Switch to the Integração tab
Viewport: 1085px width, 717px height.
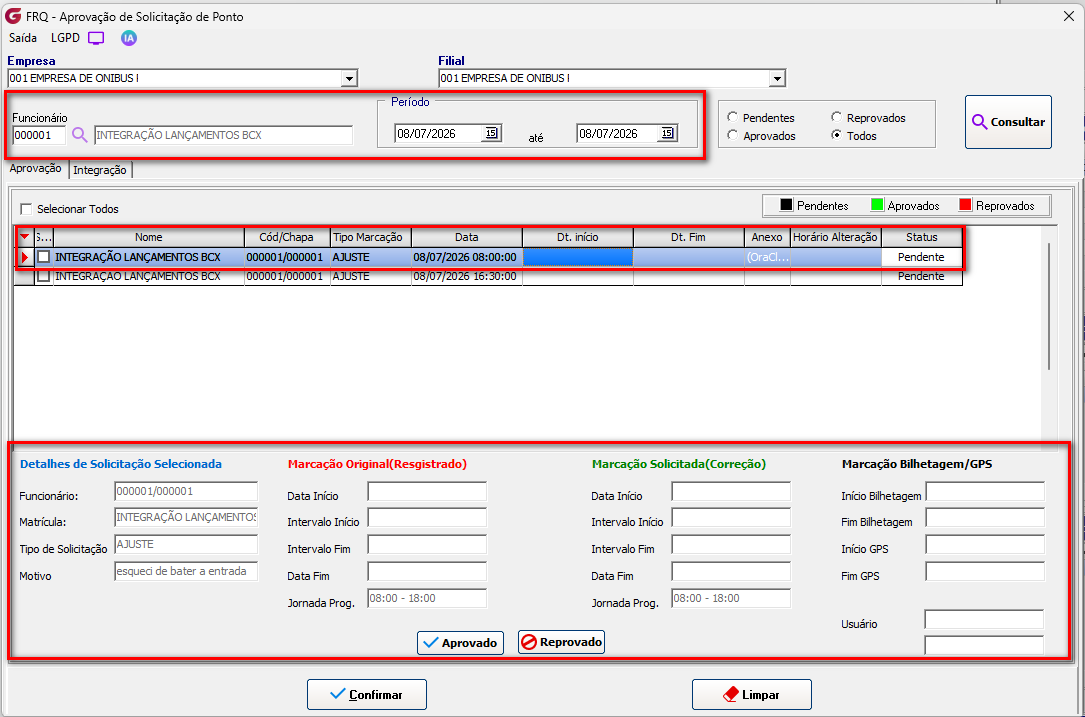tap(100, 170)
